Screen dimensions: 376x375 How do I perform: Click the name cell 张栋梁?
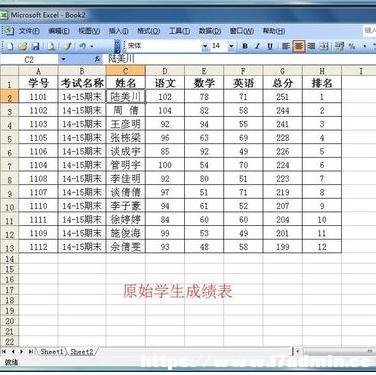click(126, 138)
